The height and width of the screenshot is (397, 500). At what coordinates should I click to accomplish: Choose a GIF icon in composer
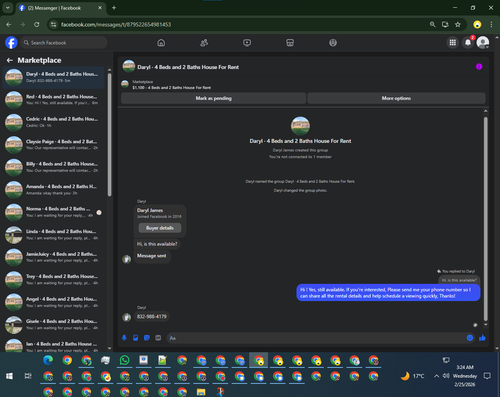point(158,338)
